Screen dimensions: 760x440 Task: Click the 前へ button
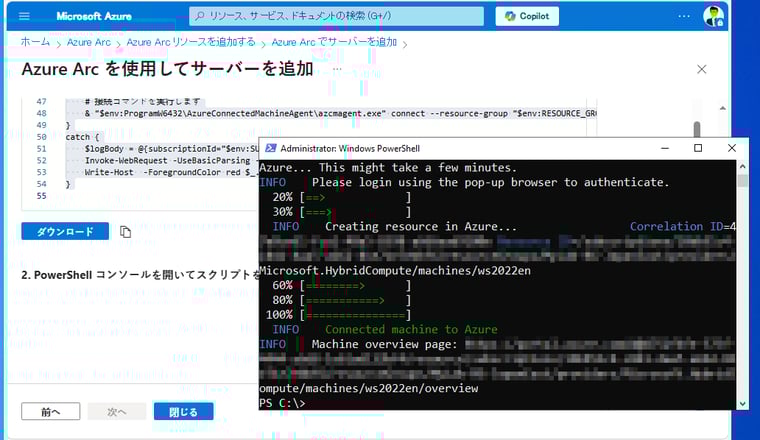click(x=50, y=411)
